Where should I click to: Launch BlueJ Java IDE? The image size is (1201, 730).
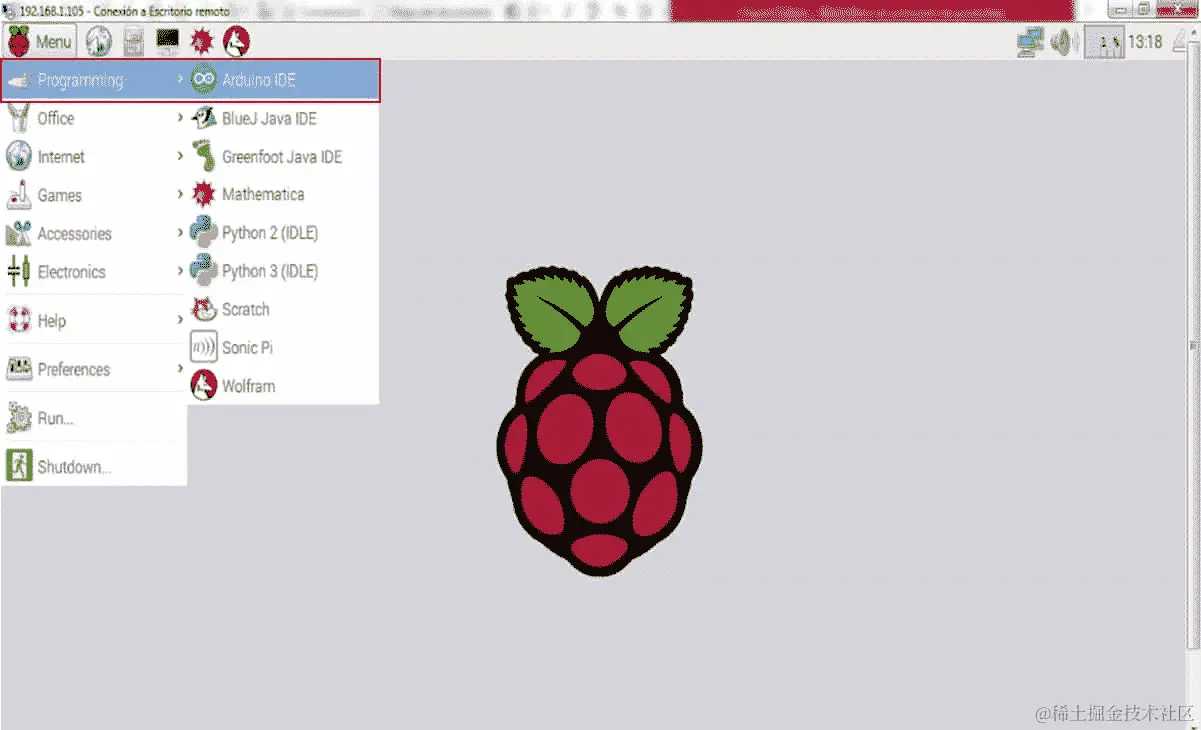click(283, 118)
